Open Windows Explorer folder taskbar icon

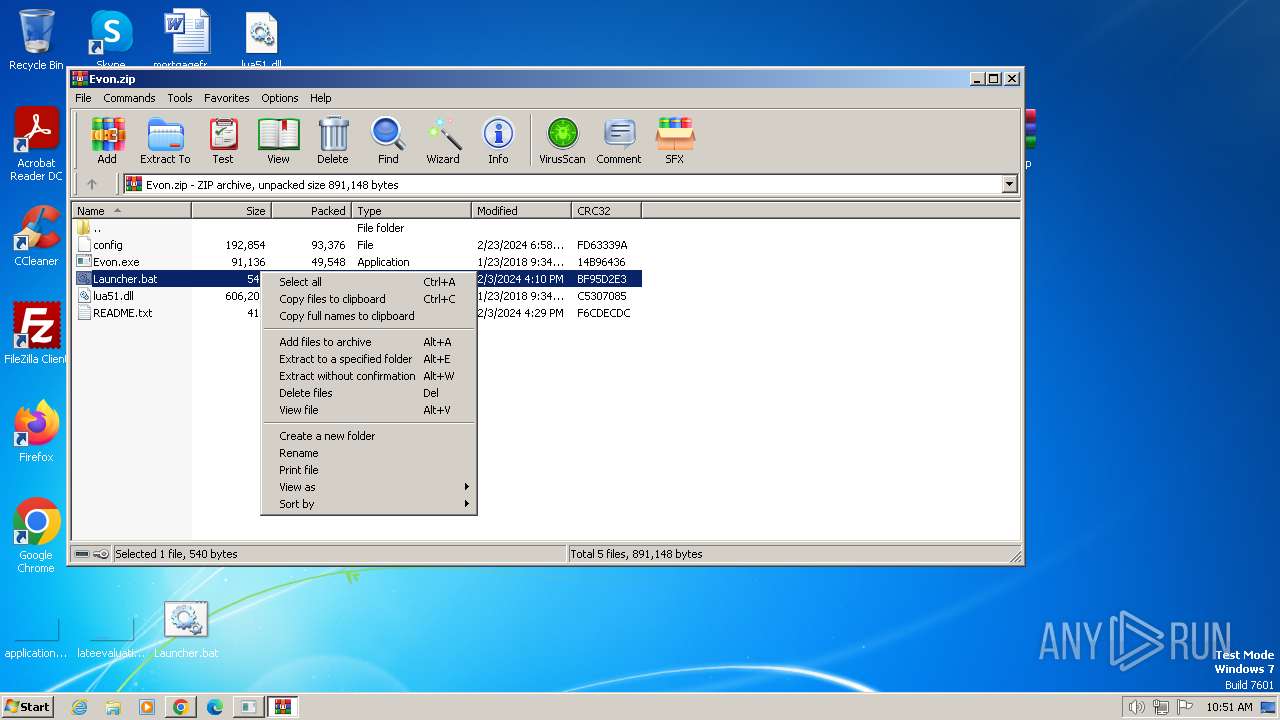(x=113, y=707)
